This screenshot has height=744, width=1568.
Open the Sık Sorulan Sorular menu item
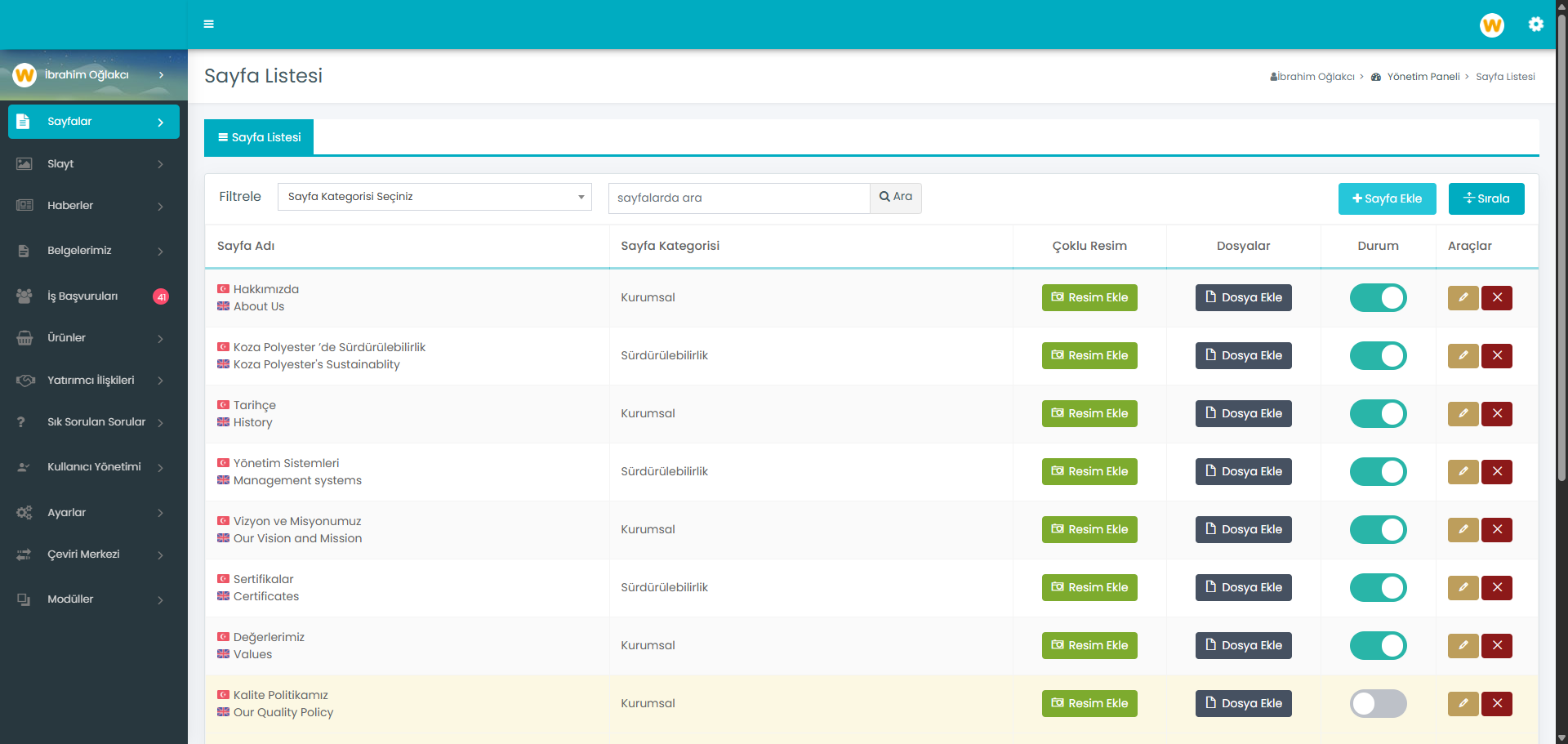(x=94, y=422)
